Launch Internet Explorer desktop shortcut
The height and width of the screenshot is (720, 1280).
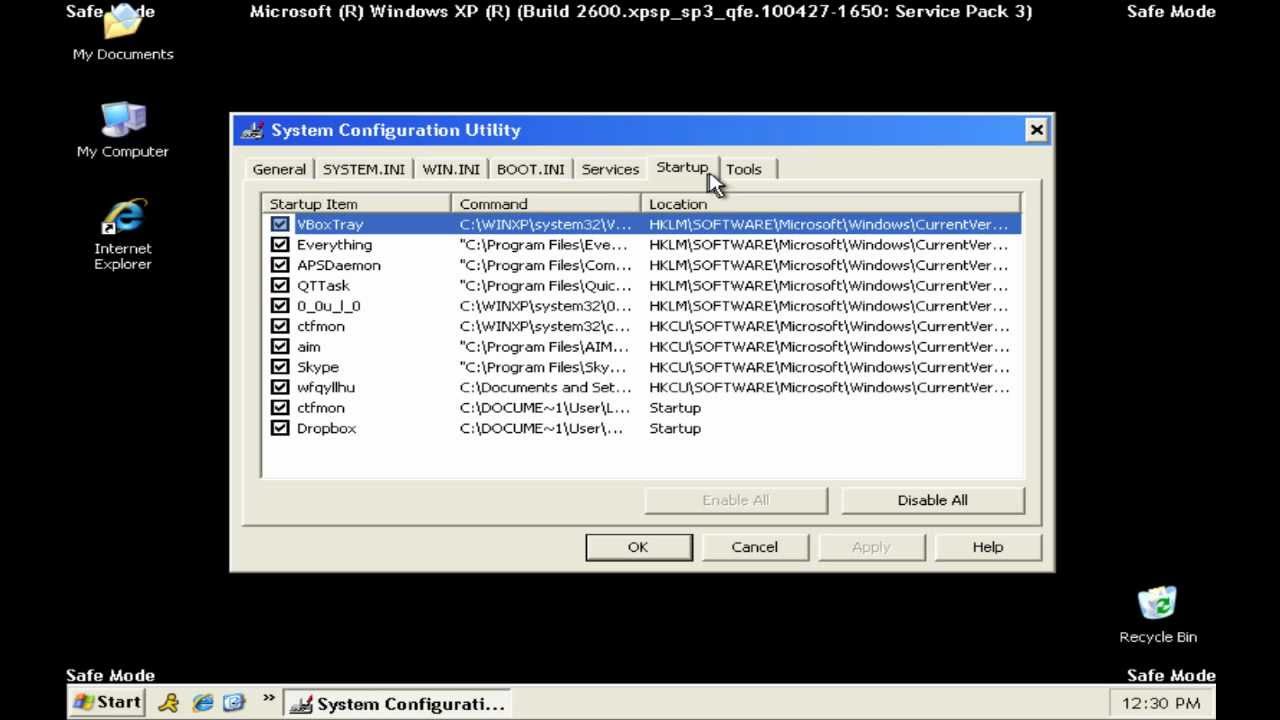point(123,235)
